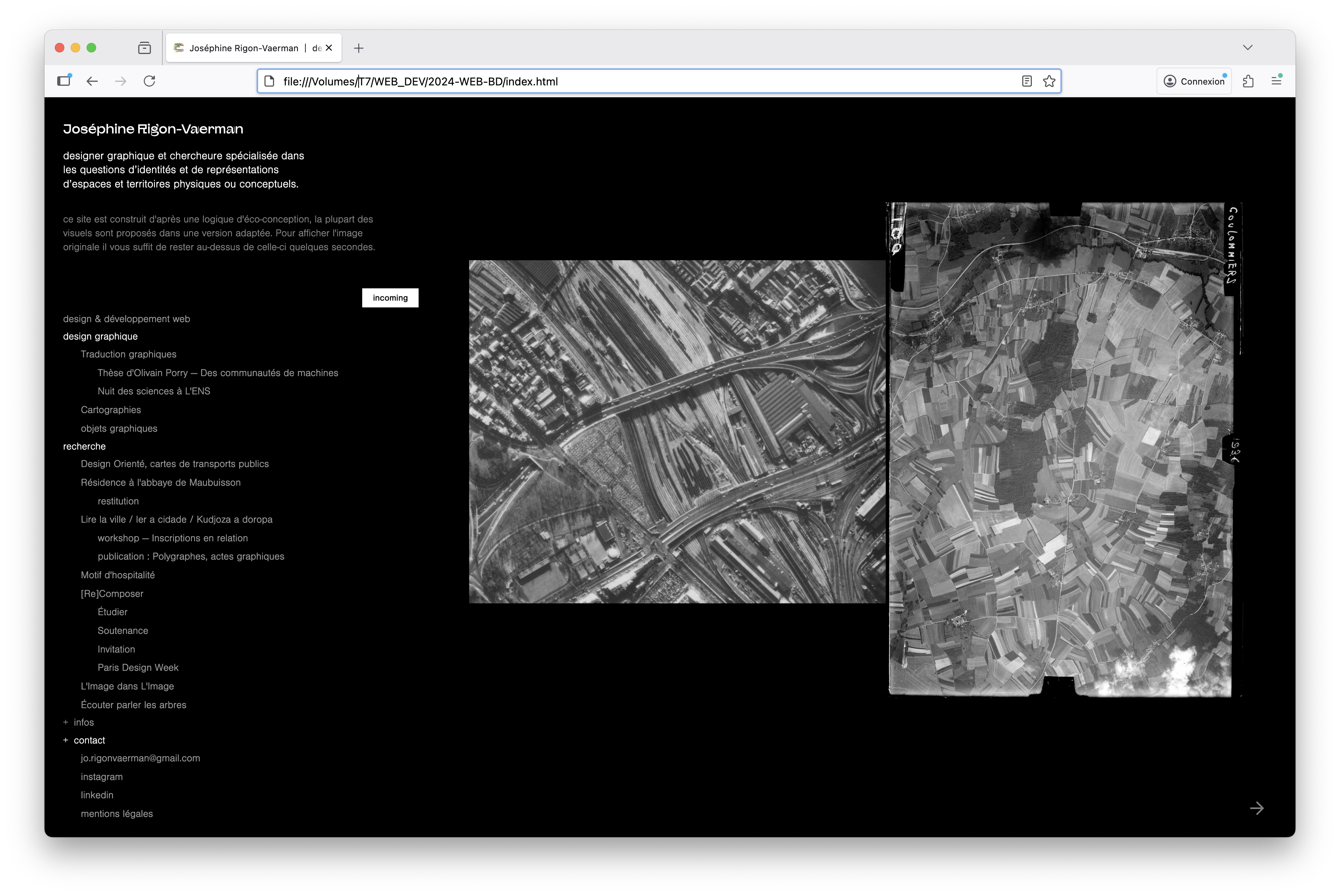Go back with the left arrow
This screenshot has height=896, width=1340.
coord(92,81)
